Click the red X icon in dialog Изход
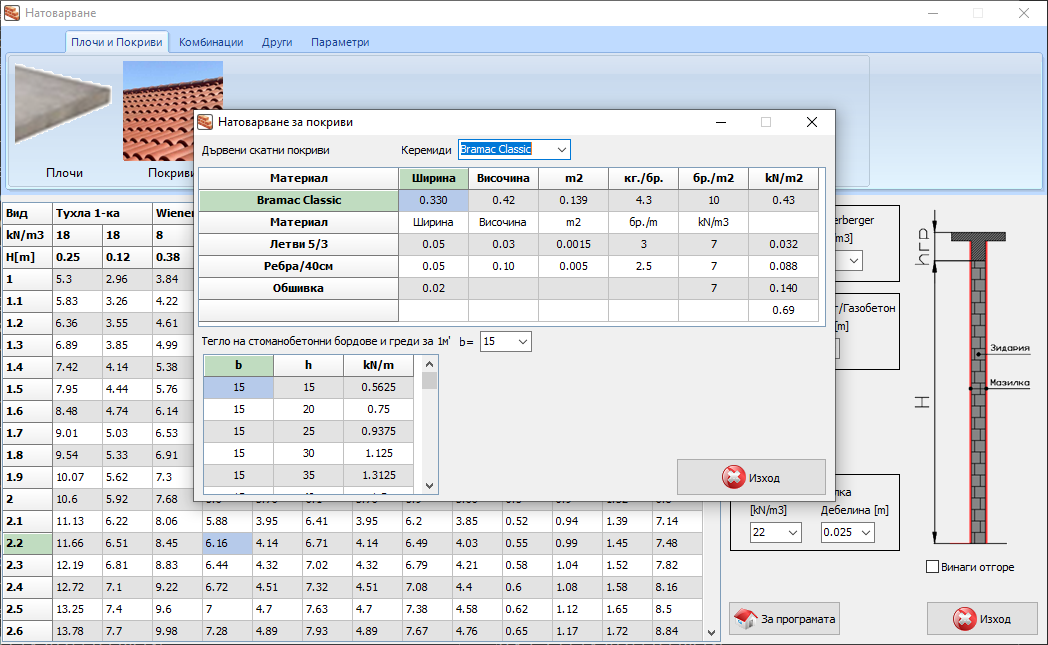Screen dimensions: 1048x645 pyautogui.click(x=733, y=477)
